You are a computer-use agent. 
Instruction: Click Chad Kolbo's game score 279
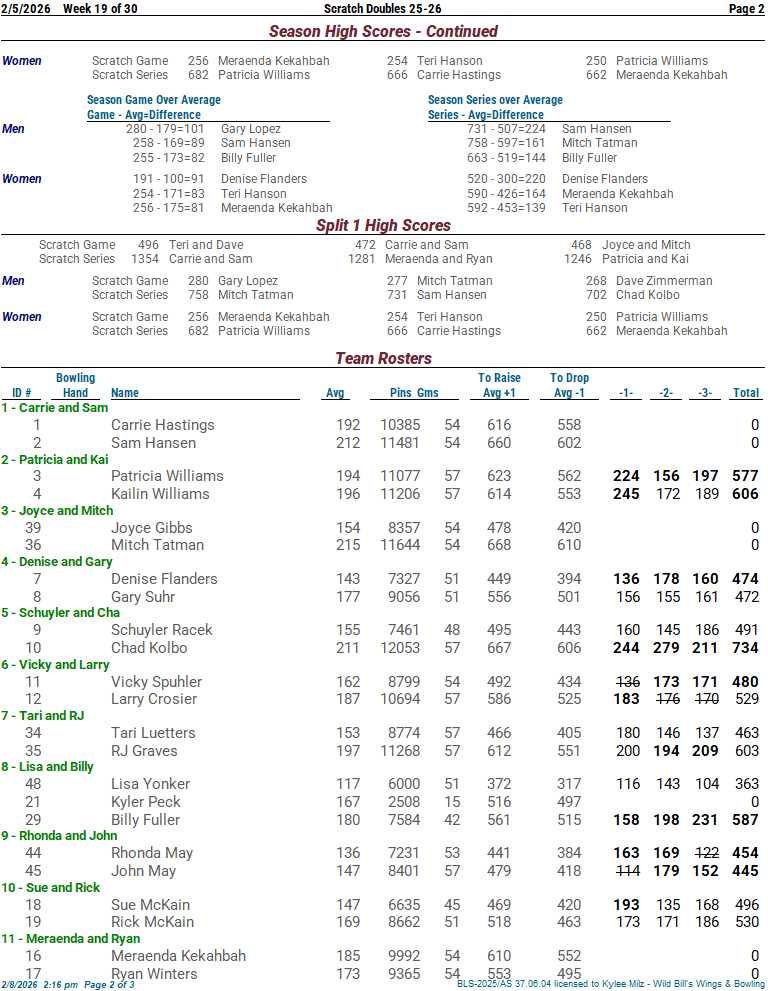666,648
